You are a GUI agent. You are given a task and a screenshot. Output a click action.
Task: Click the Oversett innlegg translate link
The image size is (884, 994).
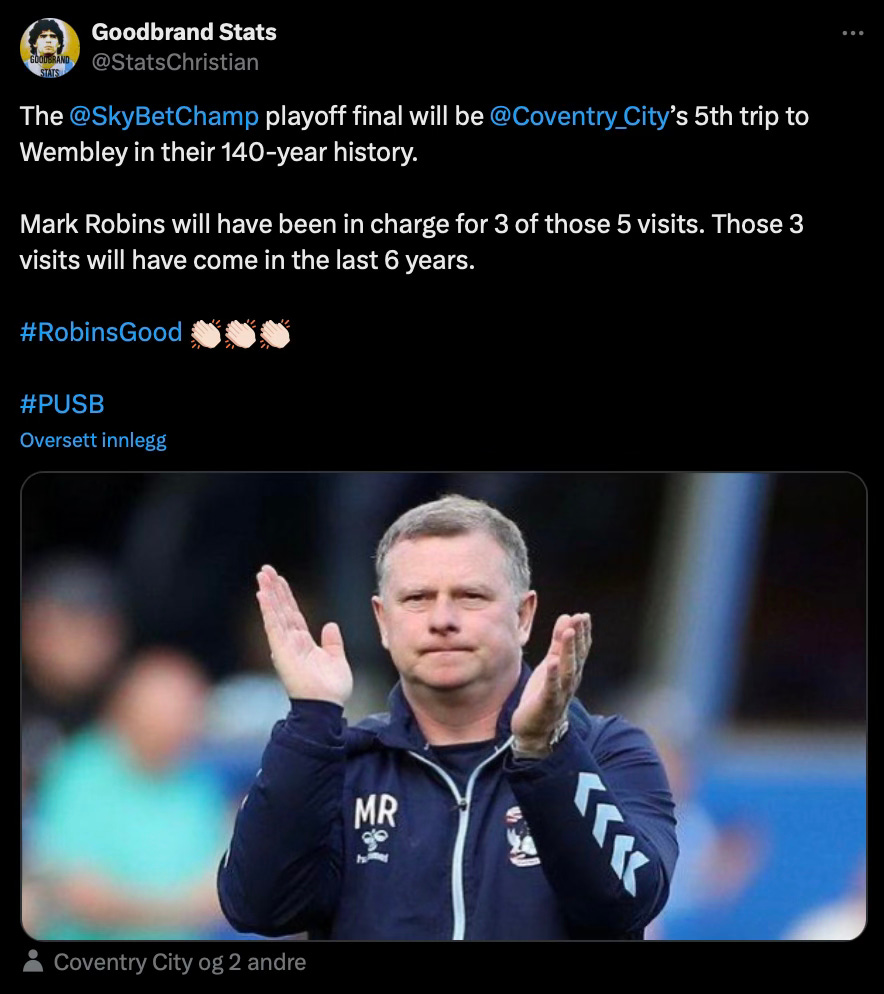tap(93, 440)
